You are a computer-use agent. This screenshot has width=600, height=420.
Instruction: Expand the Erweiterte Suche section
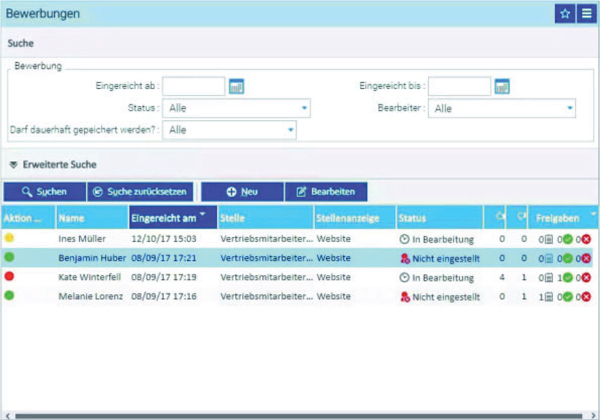pyautogui.click(x=14, y=165)
